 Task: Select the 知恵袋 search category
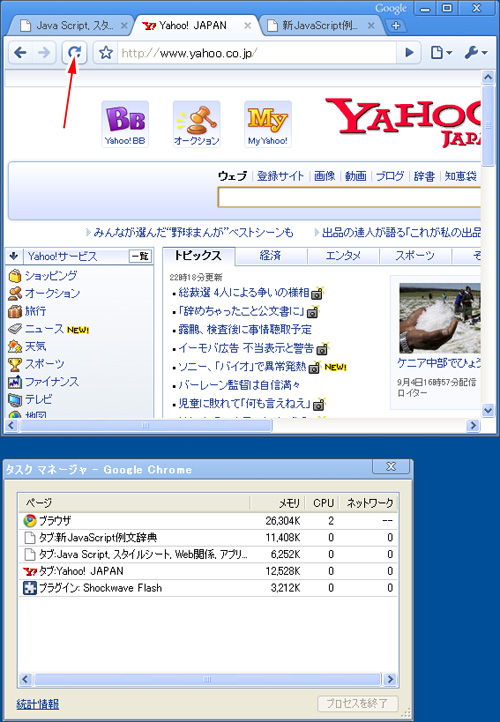[x=460, y=176]
